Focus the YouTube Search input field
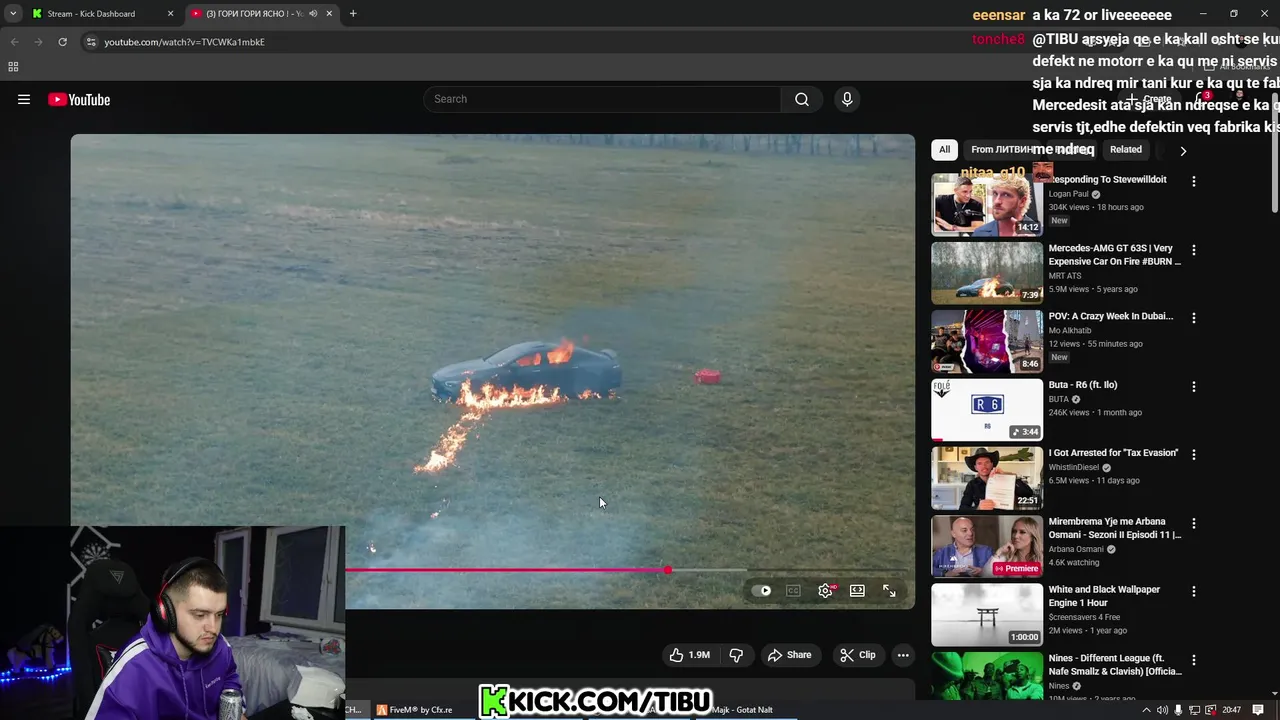The width and height of the screenshot is (1280, 720). [603, 99]
